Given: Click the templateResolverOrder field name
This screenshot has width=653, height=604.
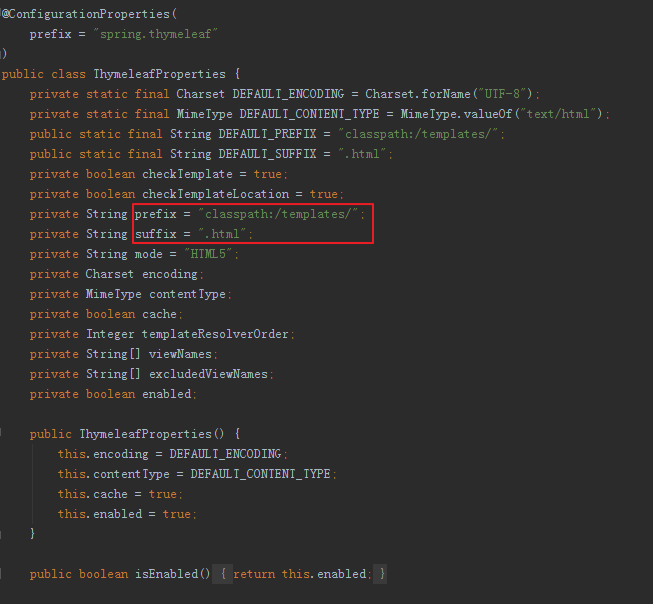Looking at the screenshot, I should coord(215,334).
